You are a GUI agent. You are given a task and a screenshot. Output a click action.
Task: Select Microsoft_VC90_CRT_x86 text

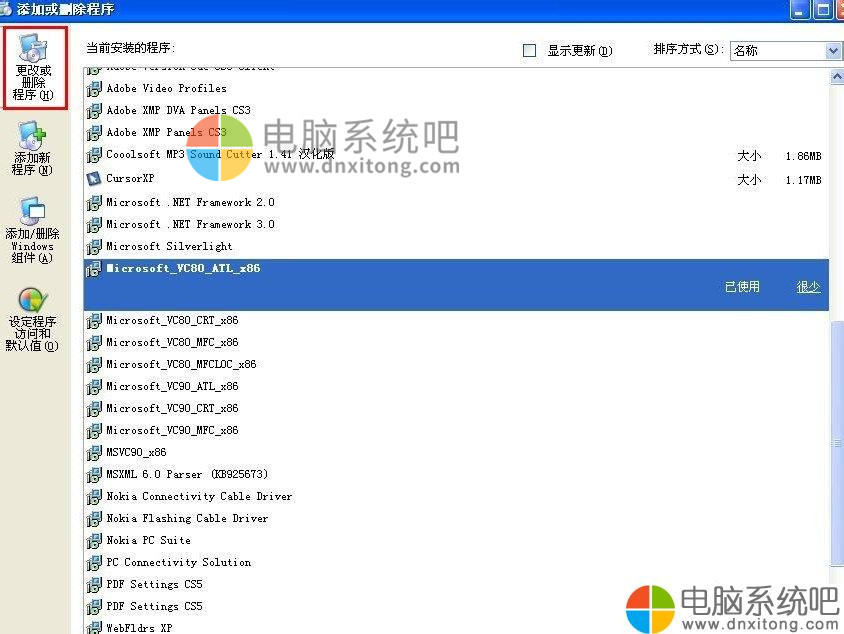(x=172, y=409)
